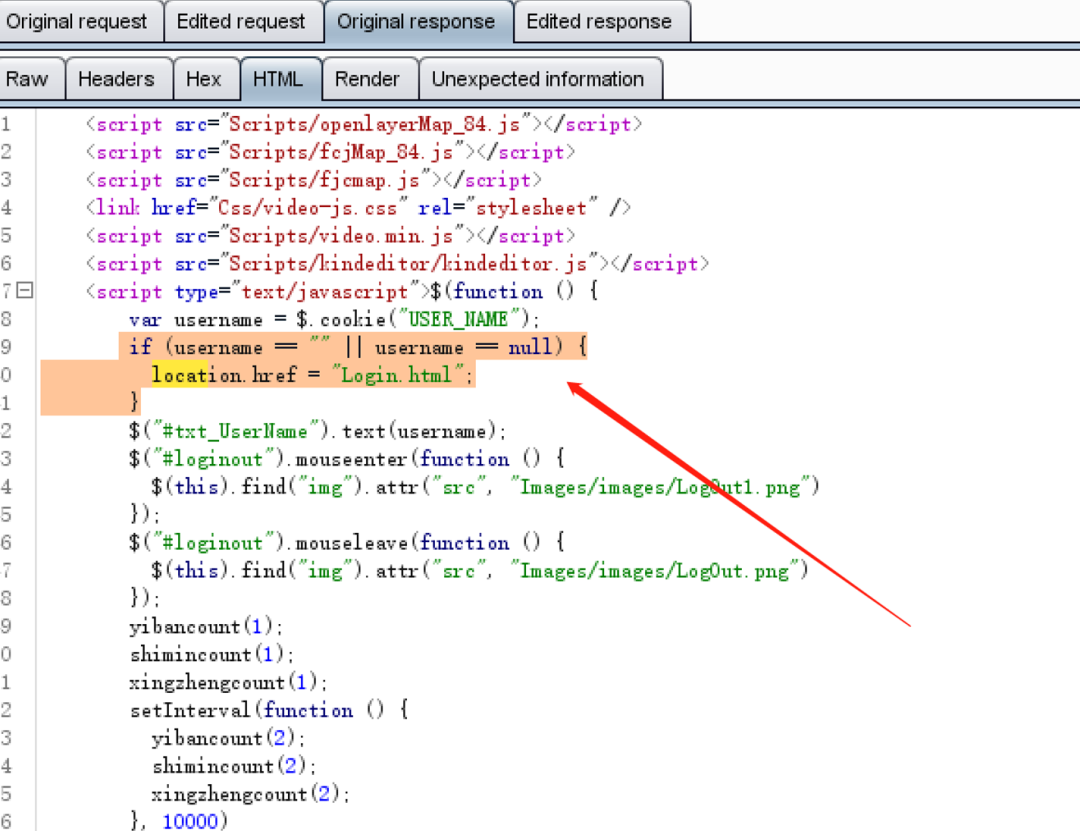The image size is (1080, 831).
Task: Switch to the Original request tab
Action: pyautogui.click(x=76, y=21)
